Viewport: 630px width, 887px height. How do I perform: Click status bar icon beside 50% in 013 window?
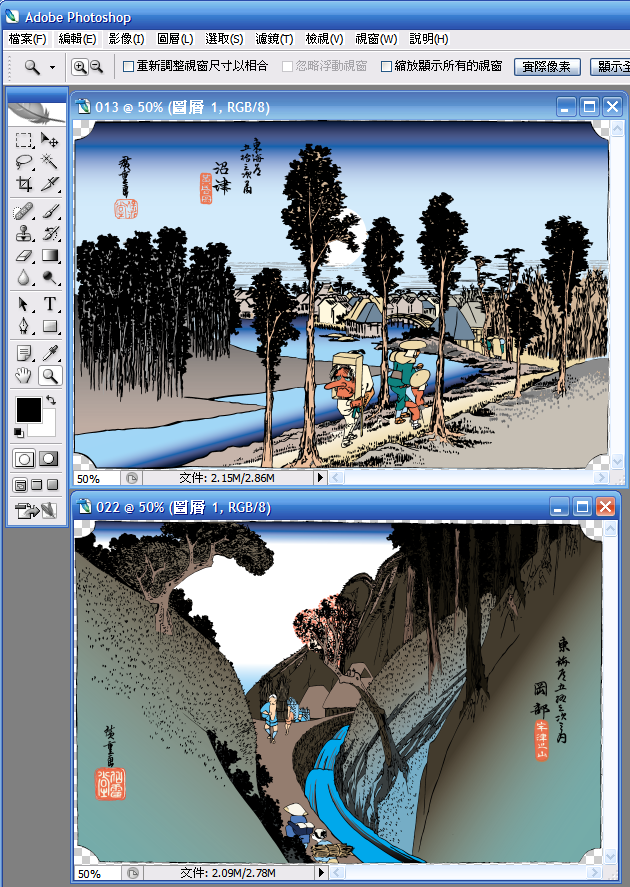click(132, 479)
